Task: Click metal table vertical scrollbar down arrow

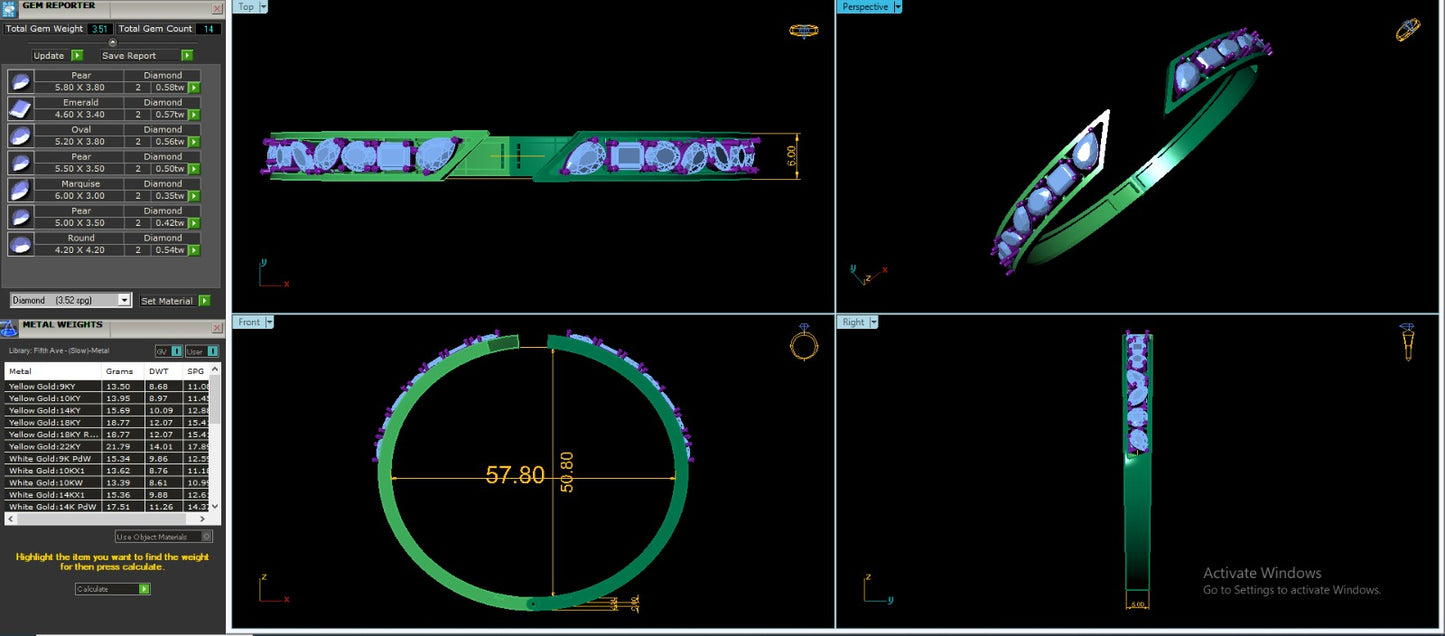Action: point(214,507)
